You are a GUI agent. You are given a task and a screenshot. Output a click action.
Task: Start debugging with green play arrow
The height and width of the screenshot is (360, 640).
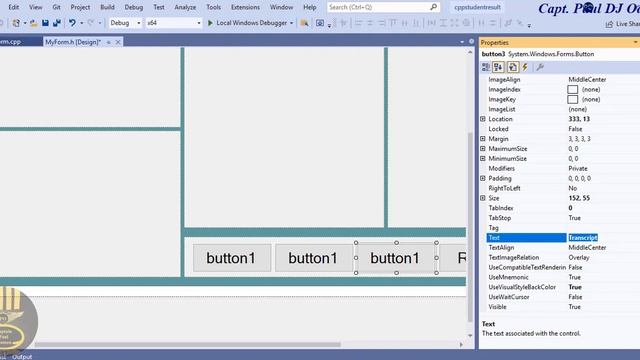click(210, 23)
